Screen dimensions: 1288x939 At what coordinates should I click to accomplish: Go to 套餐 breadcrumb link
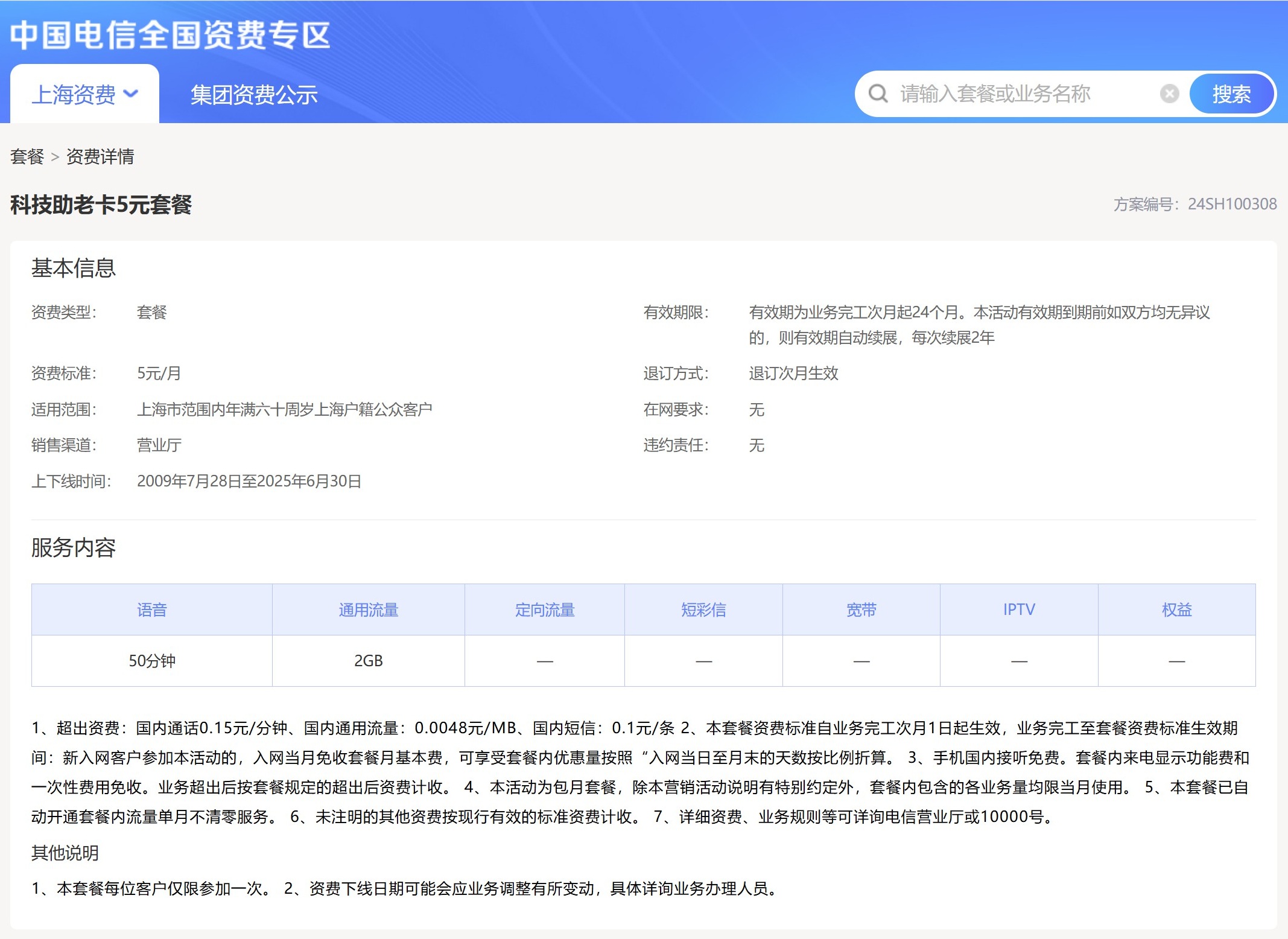click(x=27, y=157)
